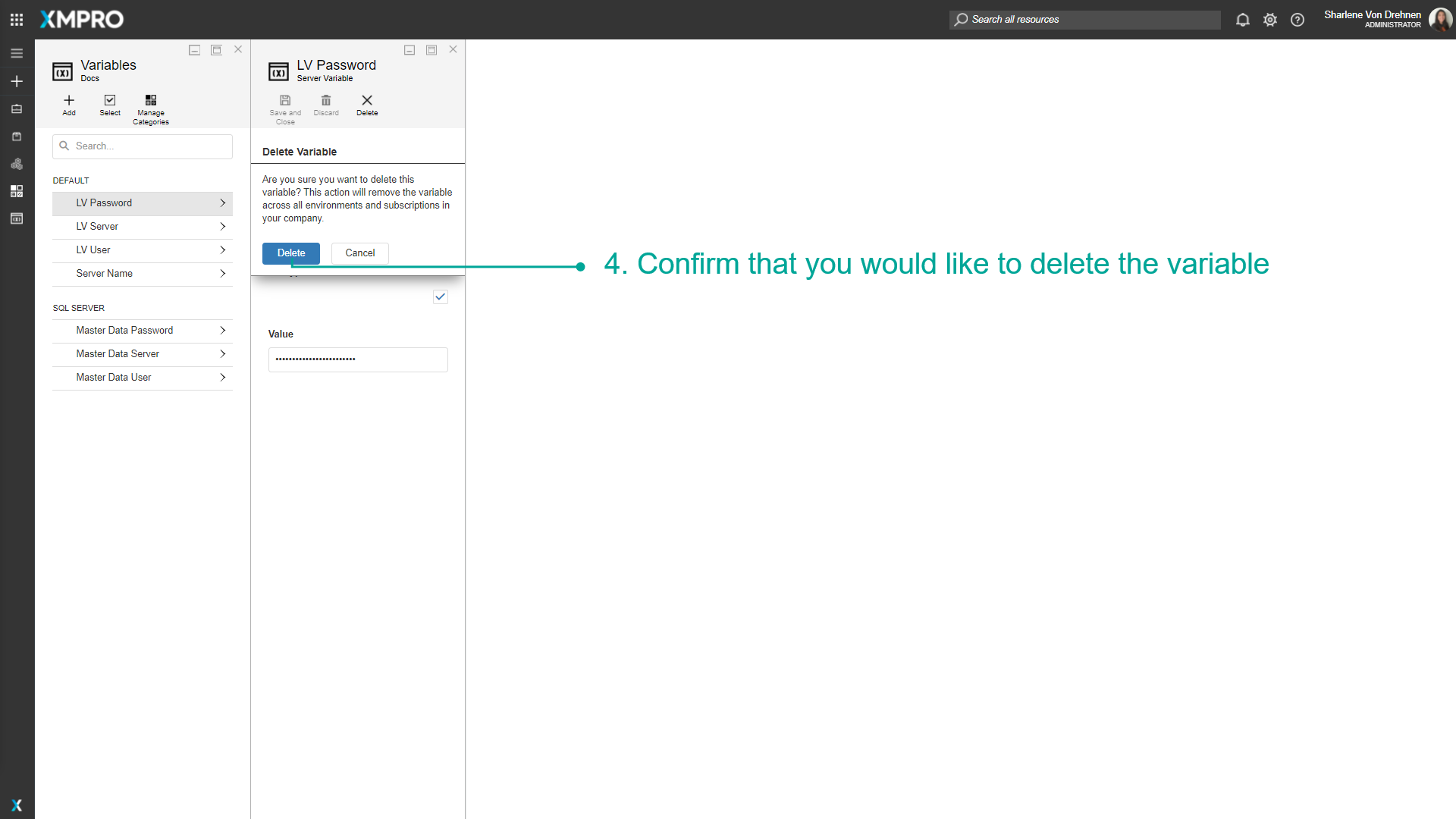Click the Discard trash icon
The height and width of the screenshot is (819, 1456).
[x=326, y=99]
